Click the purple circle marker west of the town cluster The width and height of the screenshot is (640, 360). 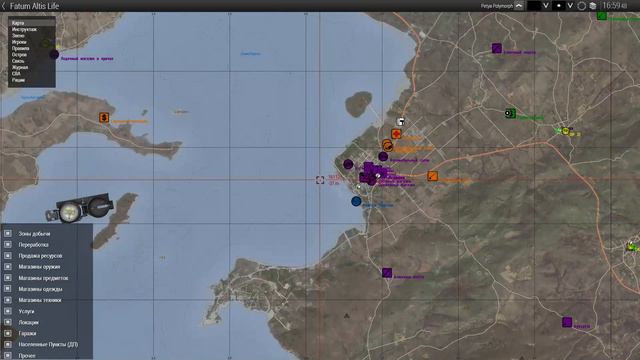pos(348,164)
